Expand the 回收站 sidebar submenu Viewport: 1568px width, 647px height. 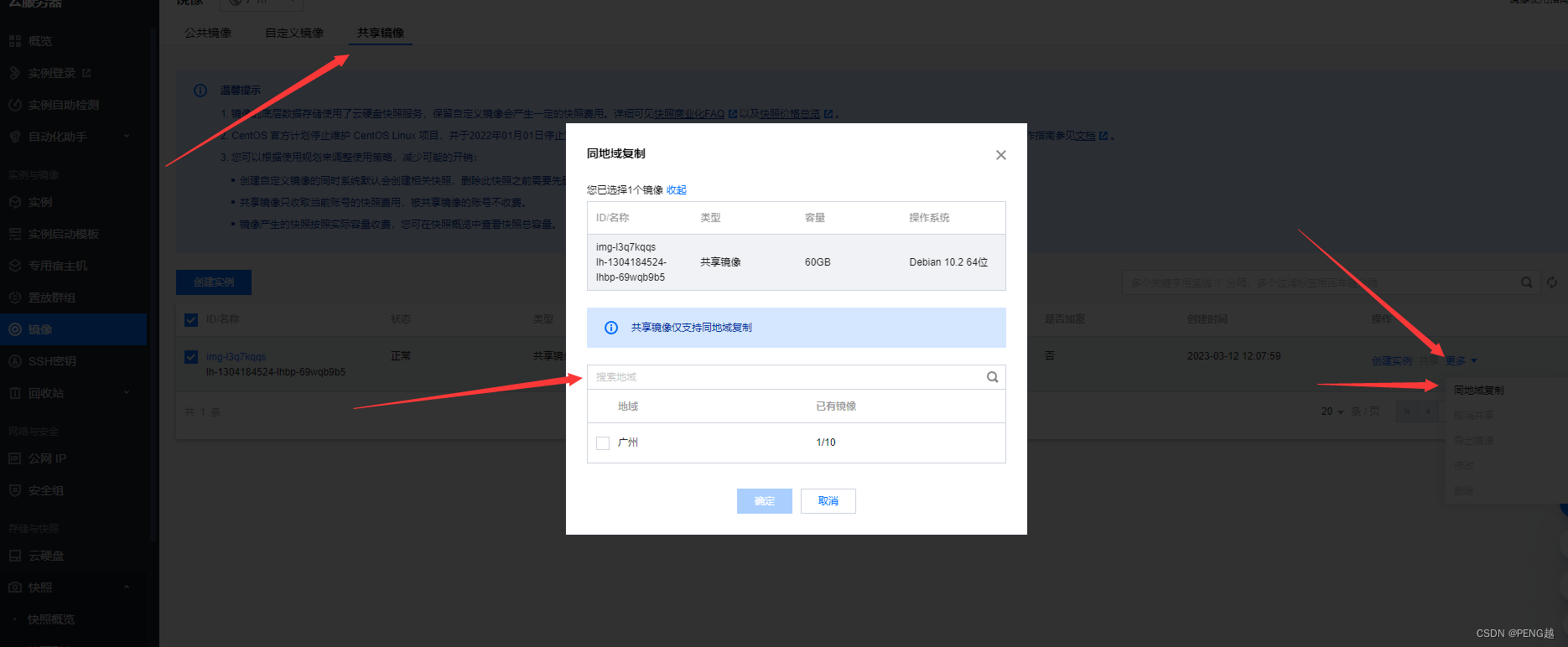127,392
